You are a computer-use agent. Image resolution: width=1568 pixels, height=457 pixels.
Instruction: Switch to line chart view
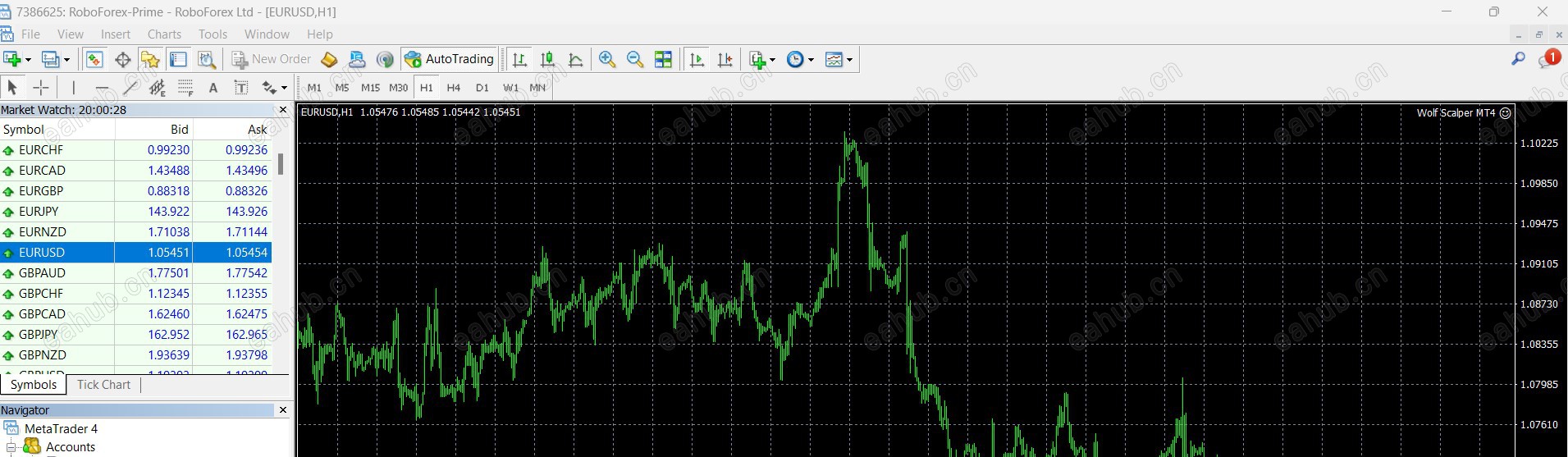pyautogui.click(x=575, y=59)
